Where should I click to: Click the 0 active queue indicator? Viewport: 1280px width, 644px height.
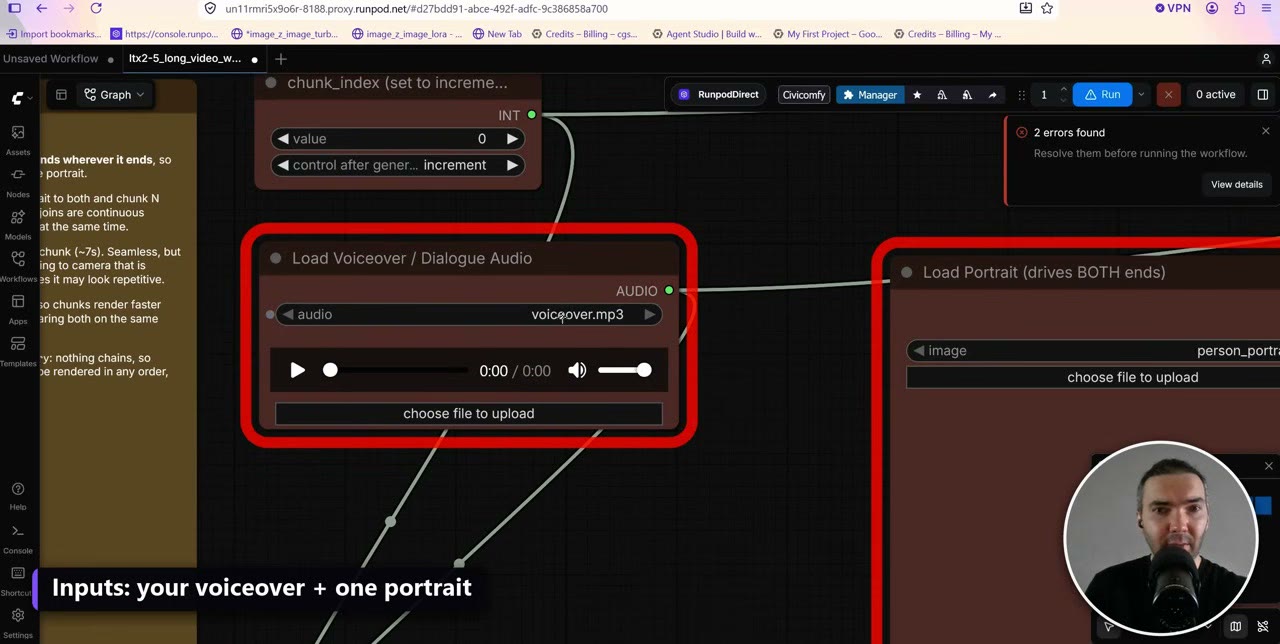(1216, 95)
